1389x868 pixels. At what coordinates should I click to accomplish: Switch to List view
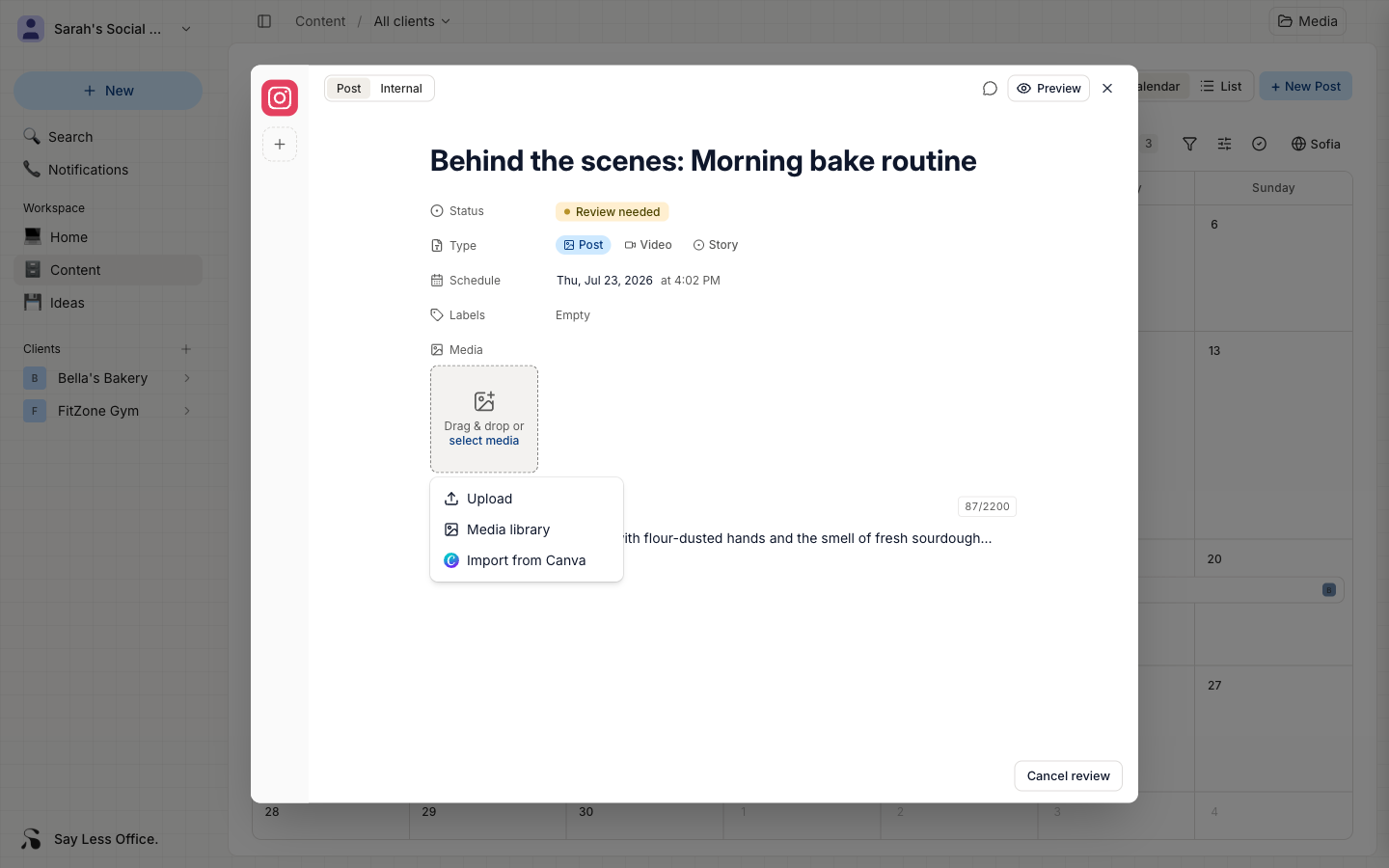point(1221,87)
